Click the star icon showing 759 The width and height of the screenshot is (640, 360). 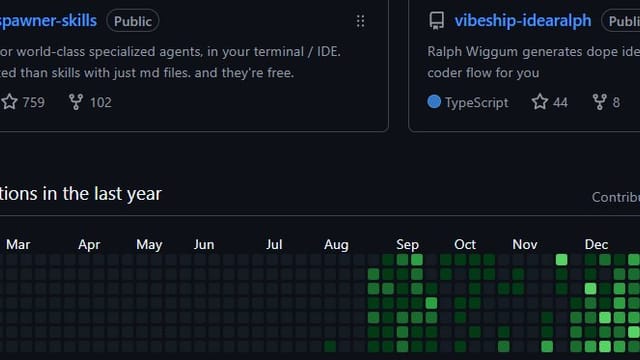[x=9, y=102]
